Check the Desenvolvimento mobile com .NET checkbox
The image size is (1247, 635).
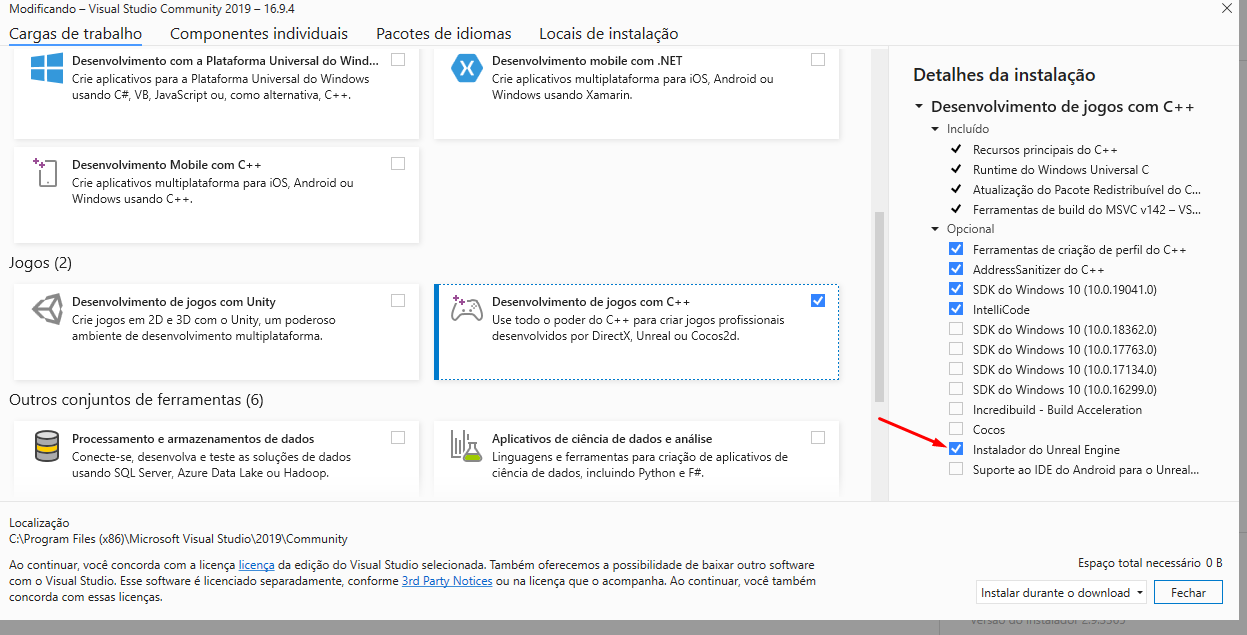point(818,60)
